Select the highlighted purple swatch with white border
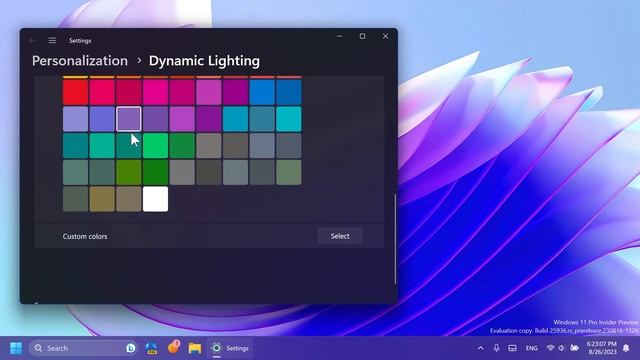 pyautogui.click(x=129, y=119)
